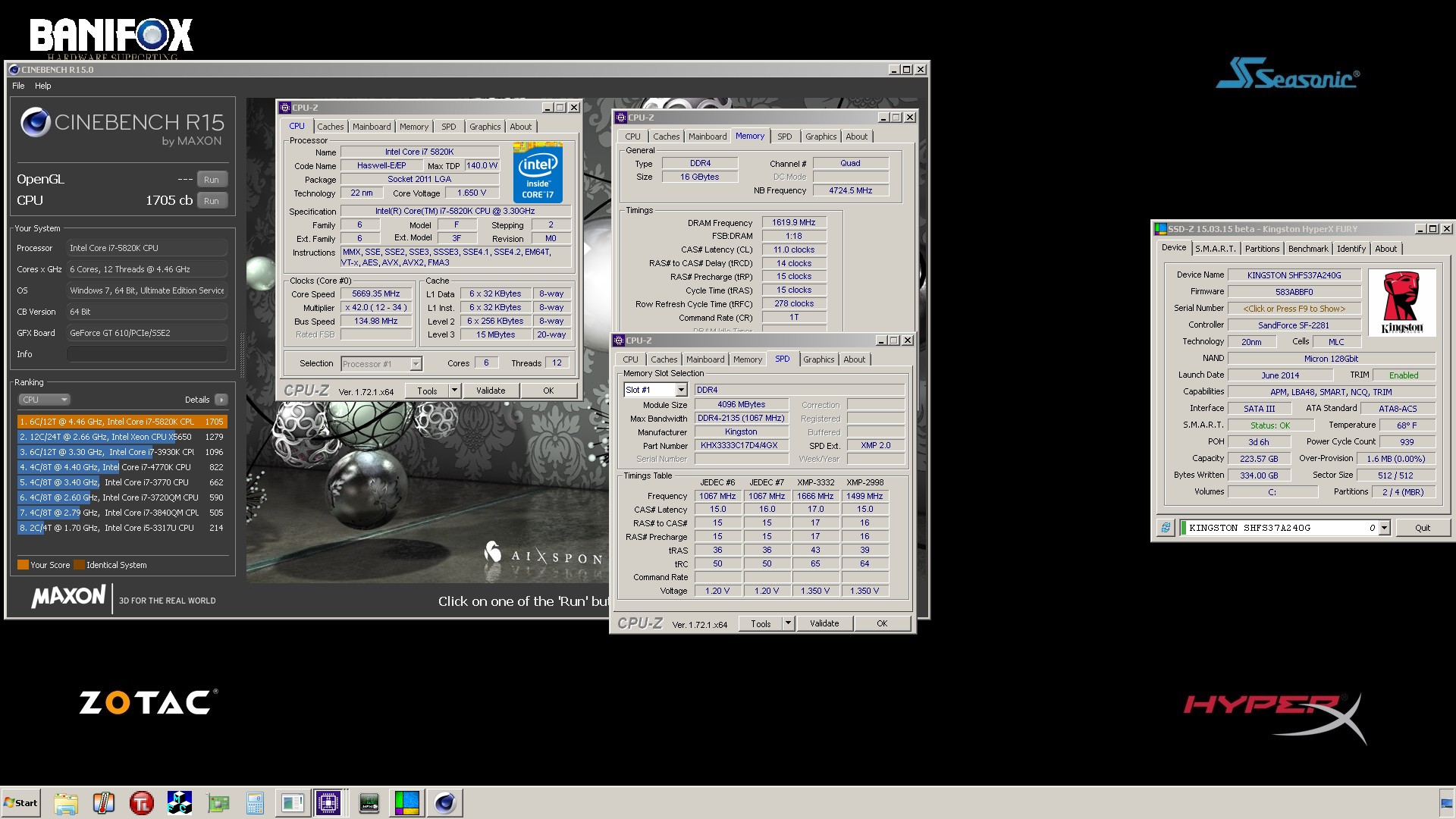Viewport: 1456px width, 819px height.
Task: Click the dark memory module taskbar icon
Action: (x=369, y=803)
